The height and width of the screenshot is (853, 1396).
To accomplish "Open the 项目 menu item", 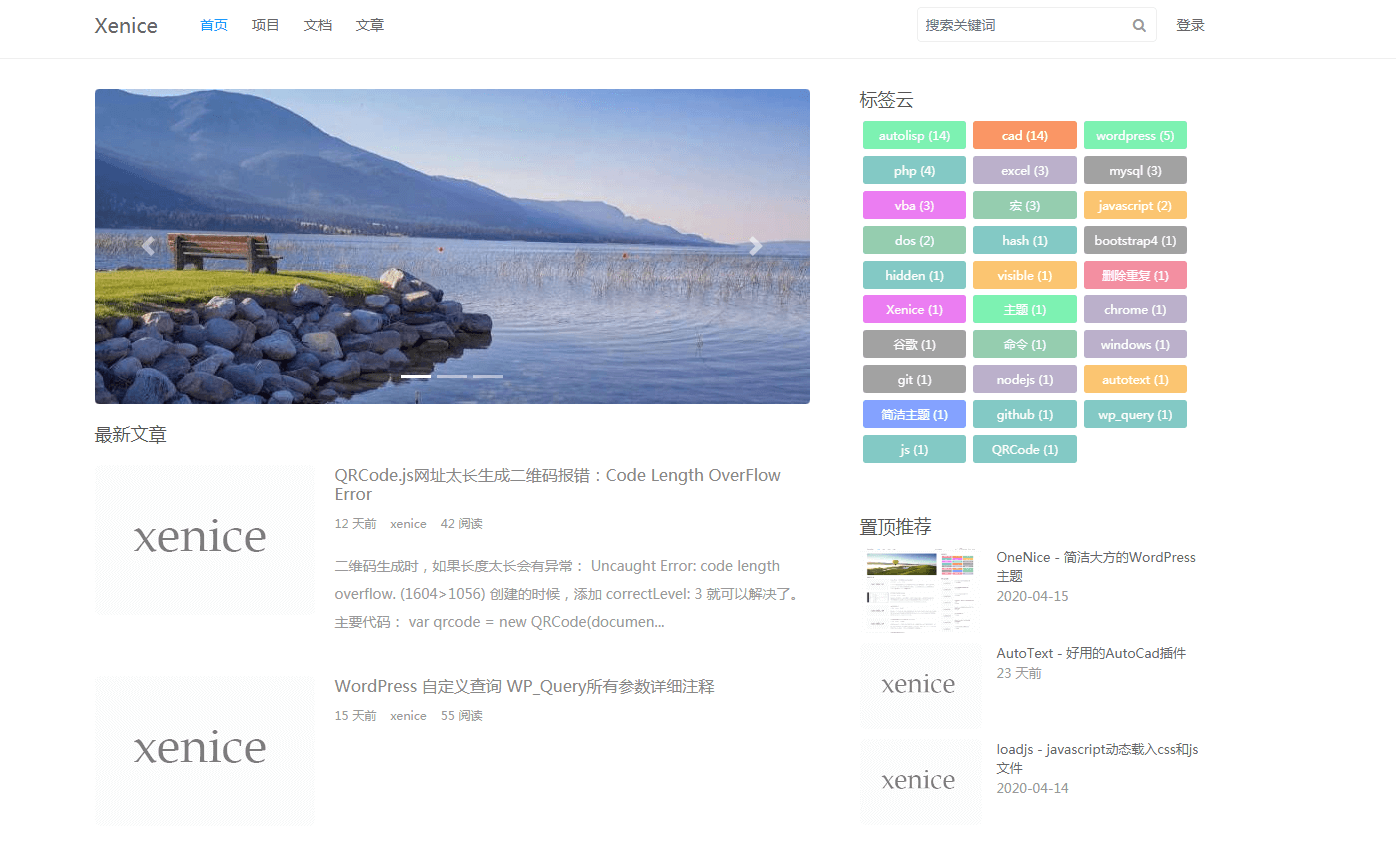I will point(265,25).
